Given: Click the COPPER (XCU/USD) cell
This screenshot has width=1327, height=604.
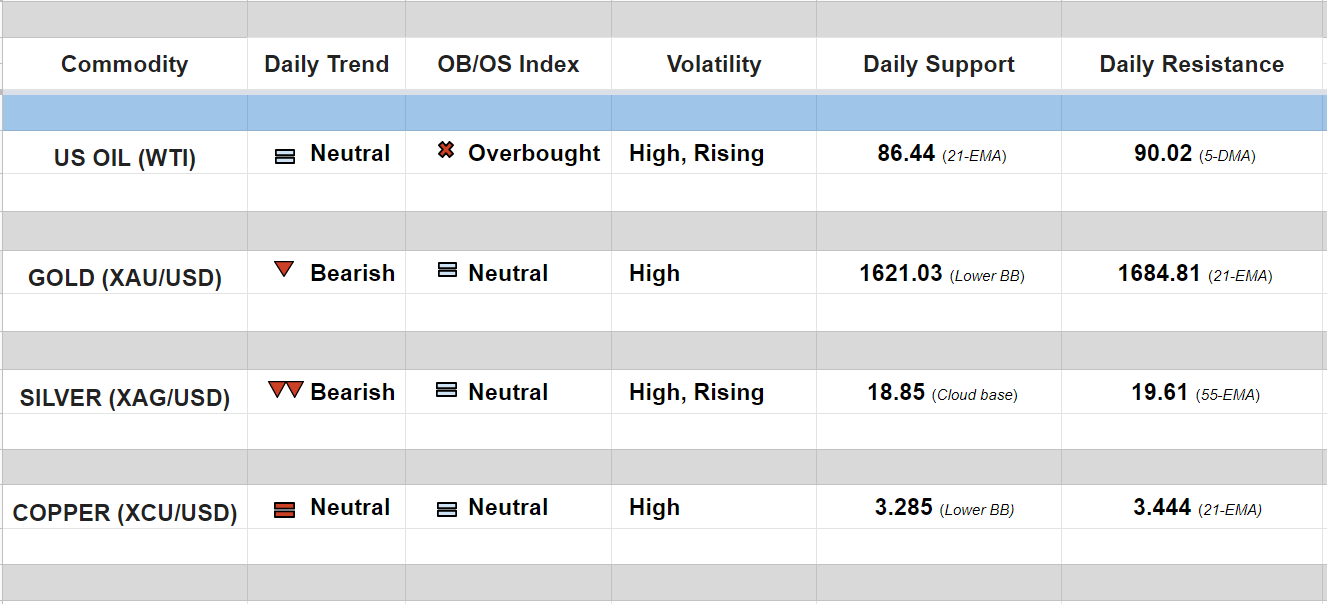Looking at the screenshot, I should pyautogui.click(x=125, y=513).
